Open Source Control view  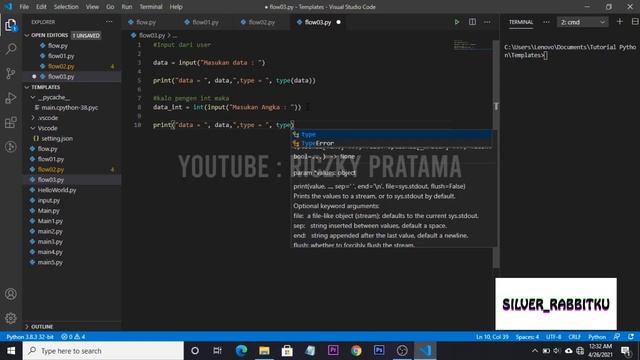pos(11,73)
